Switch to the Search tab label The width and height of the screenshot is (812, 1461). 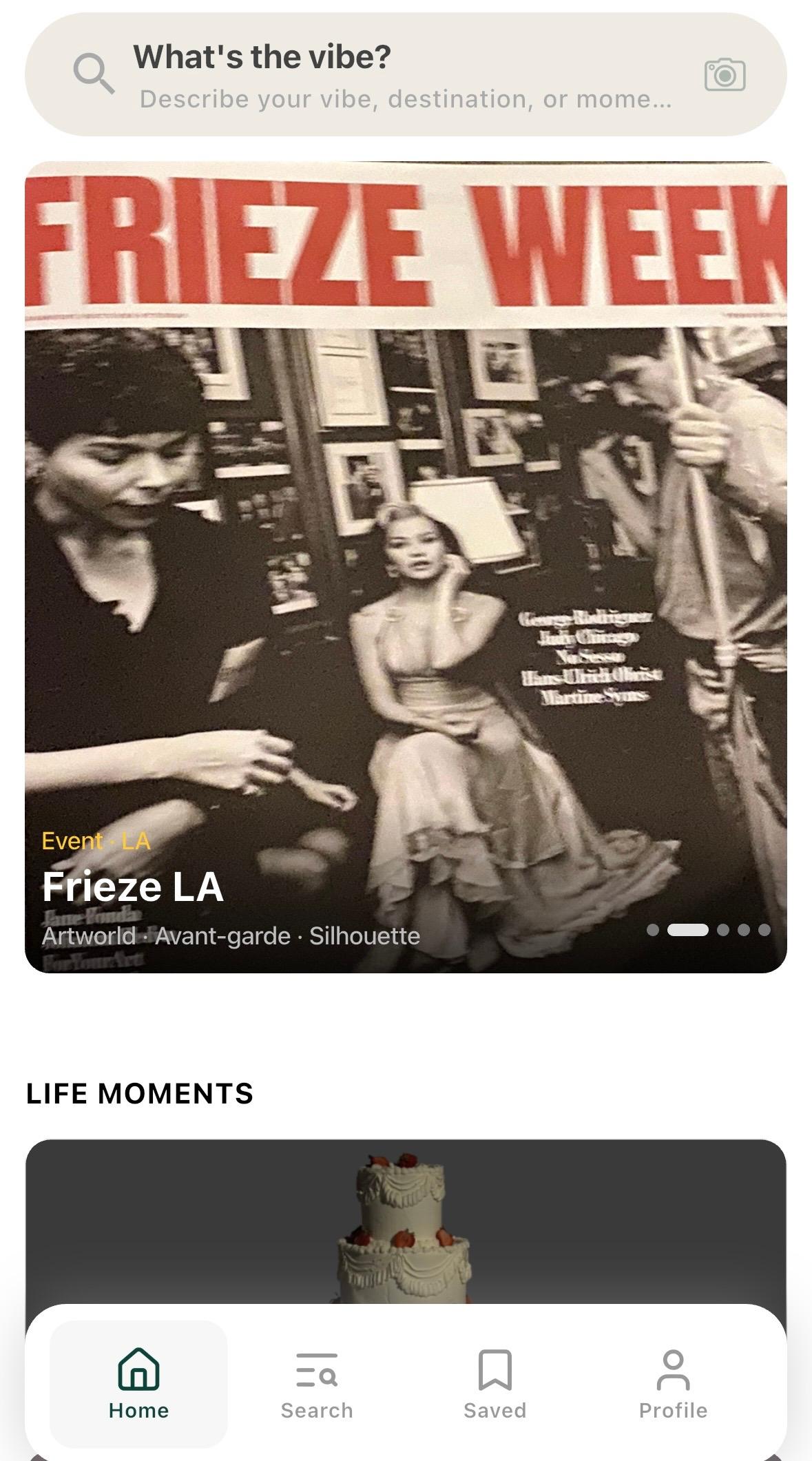coord(317,1411)
